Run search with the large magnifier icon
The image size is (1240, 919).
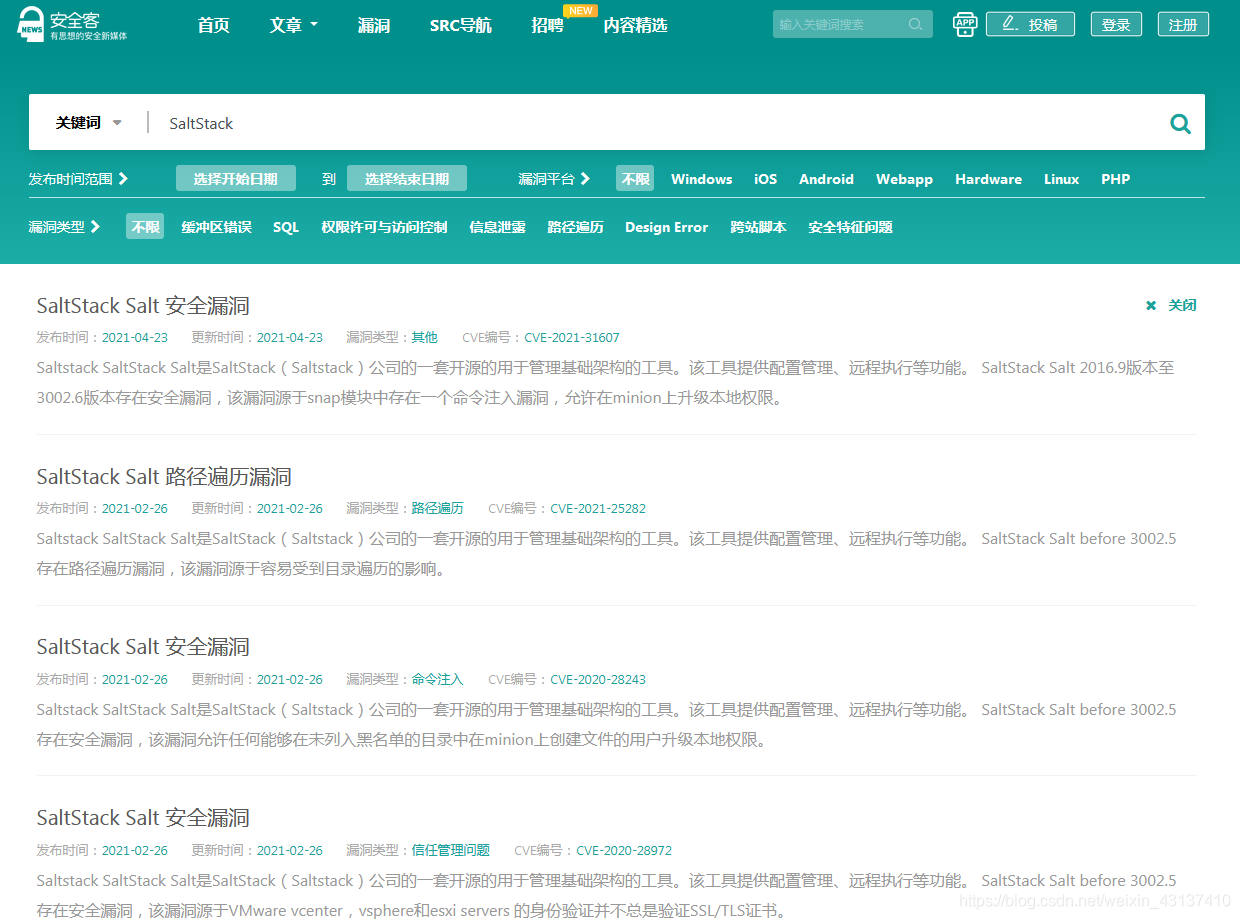tap(1180, 123)
